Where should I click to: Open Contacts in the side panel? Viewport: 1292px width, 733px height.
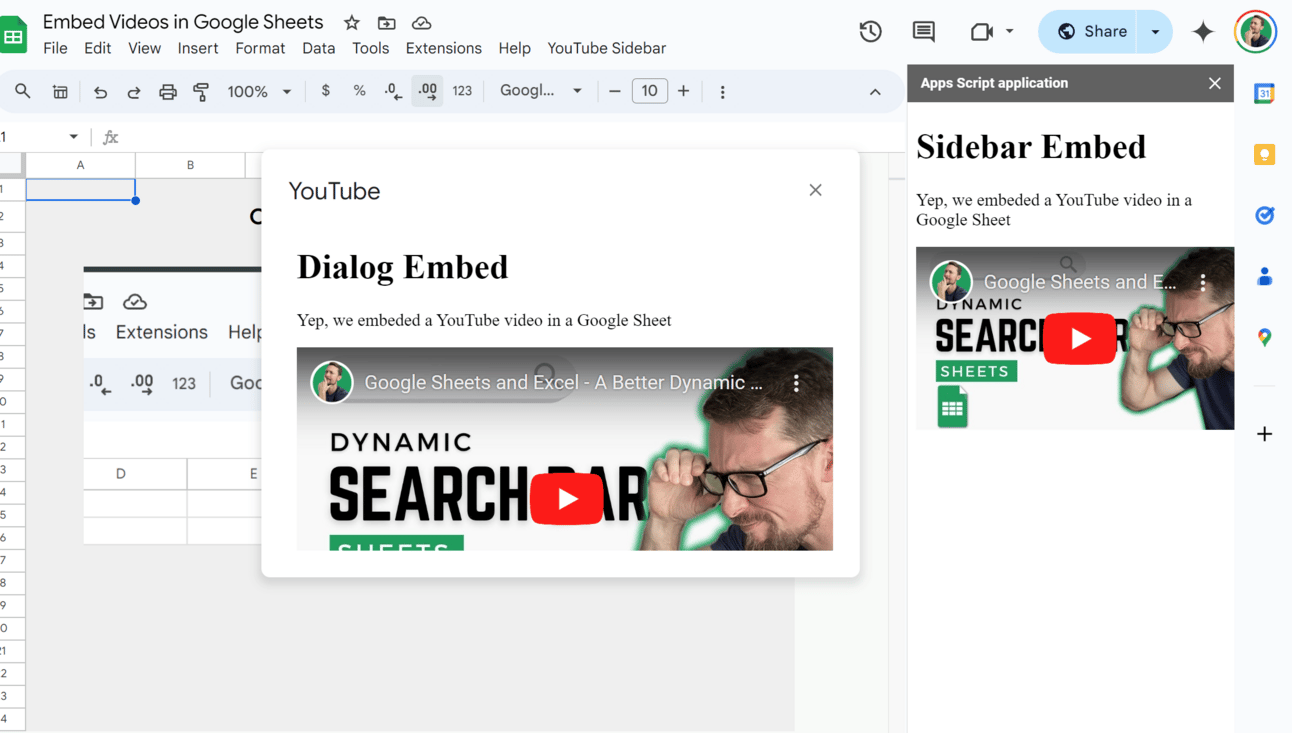(1264, 276)
